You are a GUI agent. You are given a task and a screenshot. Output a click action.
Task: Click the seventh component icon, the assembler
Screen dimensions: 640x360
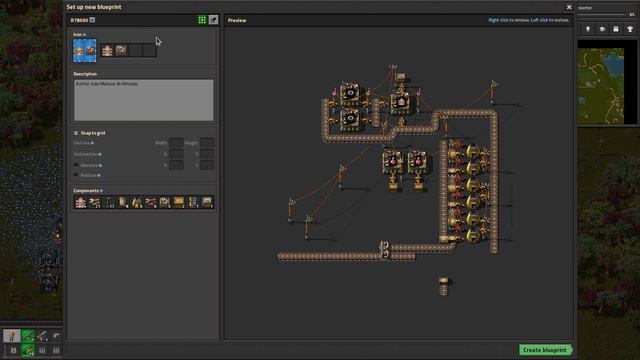(x=164, y=202)
